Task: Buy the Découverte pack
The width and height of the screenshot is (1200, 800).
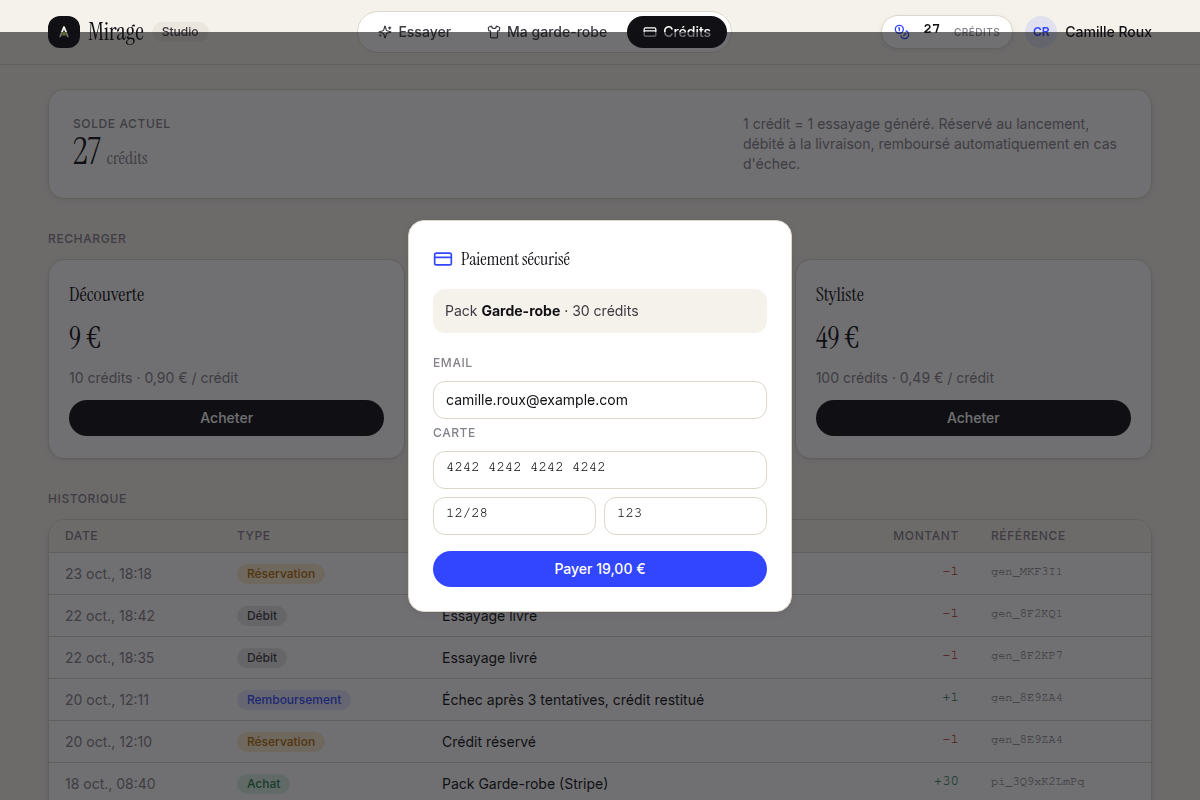Action: point(226,418)
